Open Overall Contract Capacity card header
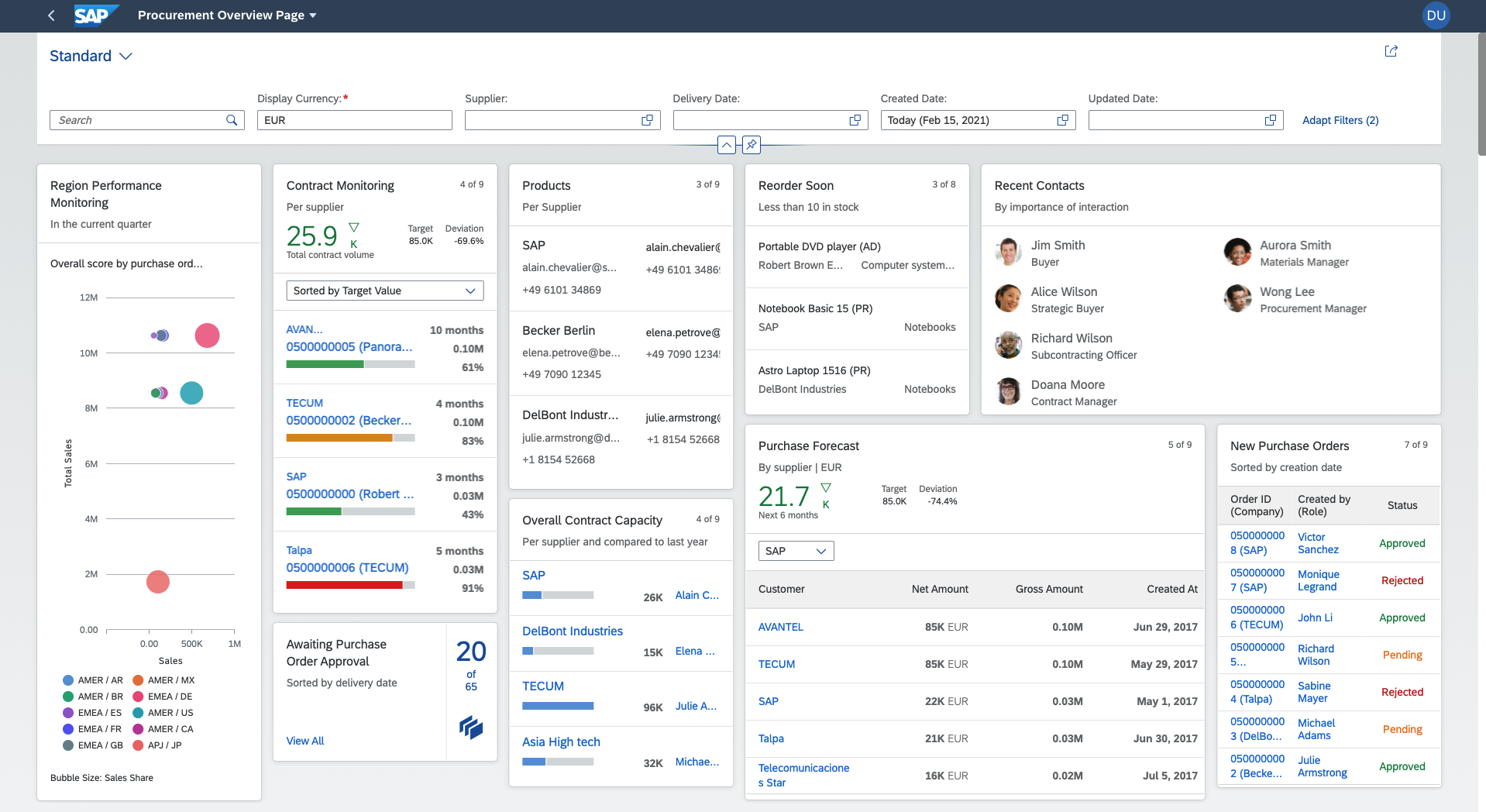The height and width of the screenshot is (812, 1486). [621, 530]
